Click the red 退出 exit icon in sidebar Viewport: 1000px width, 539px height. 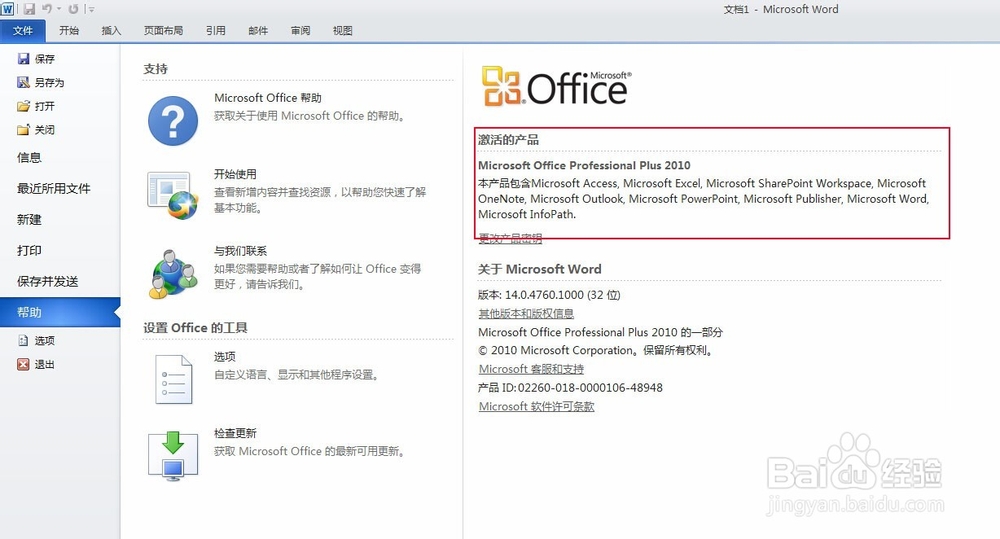pyautogui.click(x=24, y=364)
